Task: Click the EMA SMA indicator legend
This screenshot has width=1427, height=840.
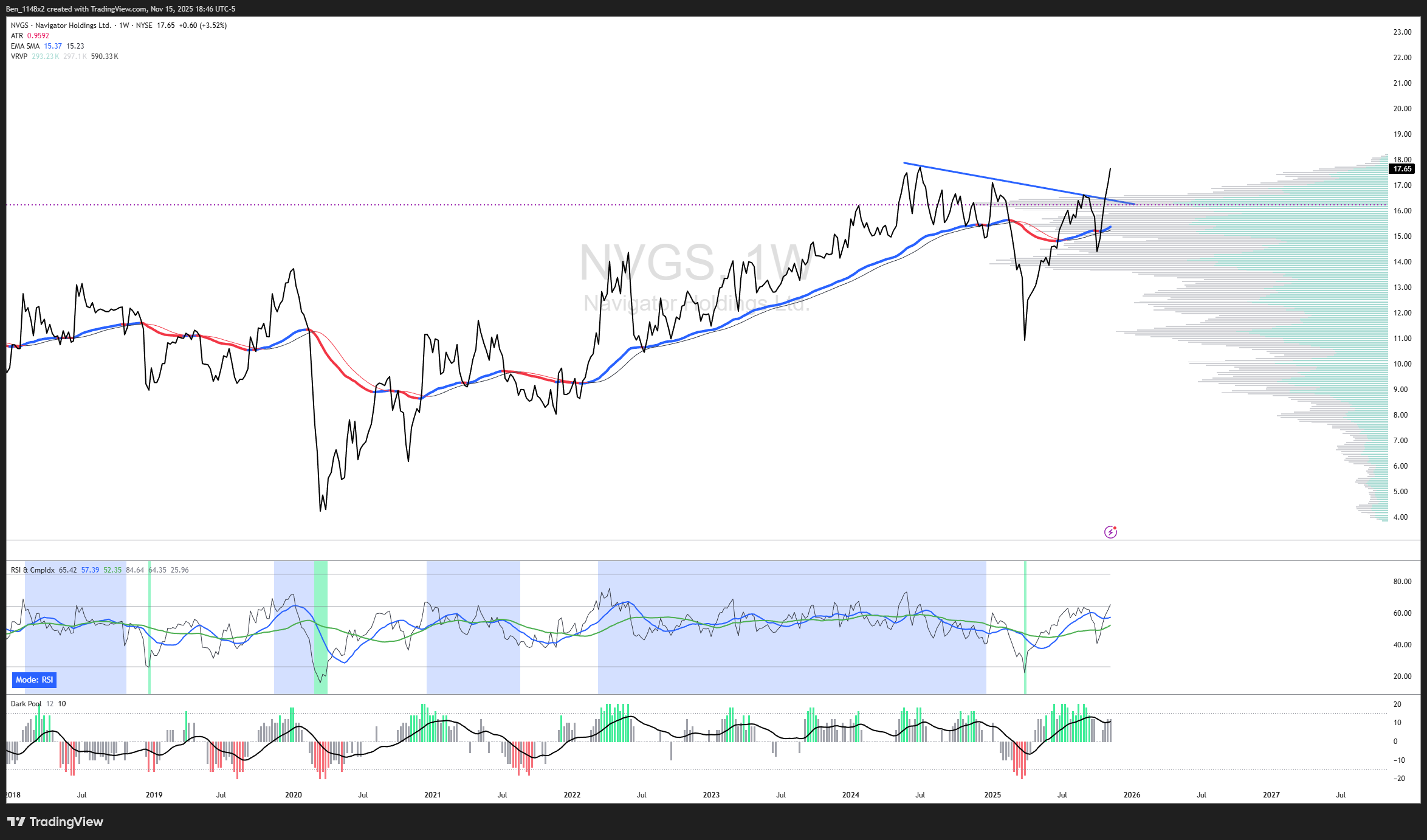Action: tap(25, 46)
